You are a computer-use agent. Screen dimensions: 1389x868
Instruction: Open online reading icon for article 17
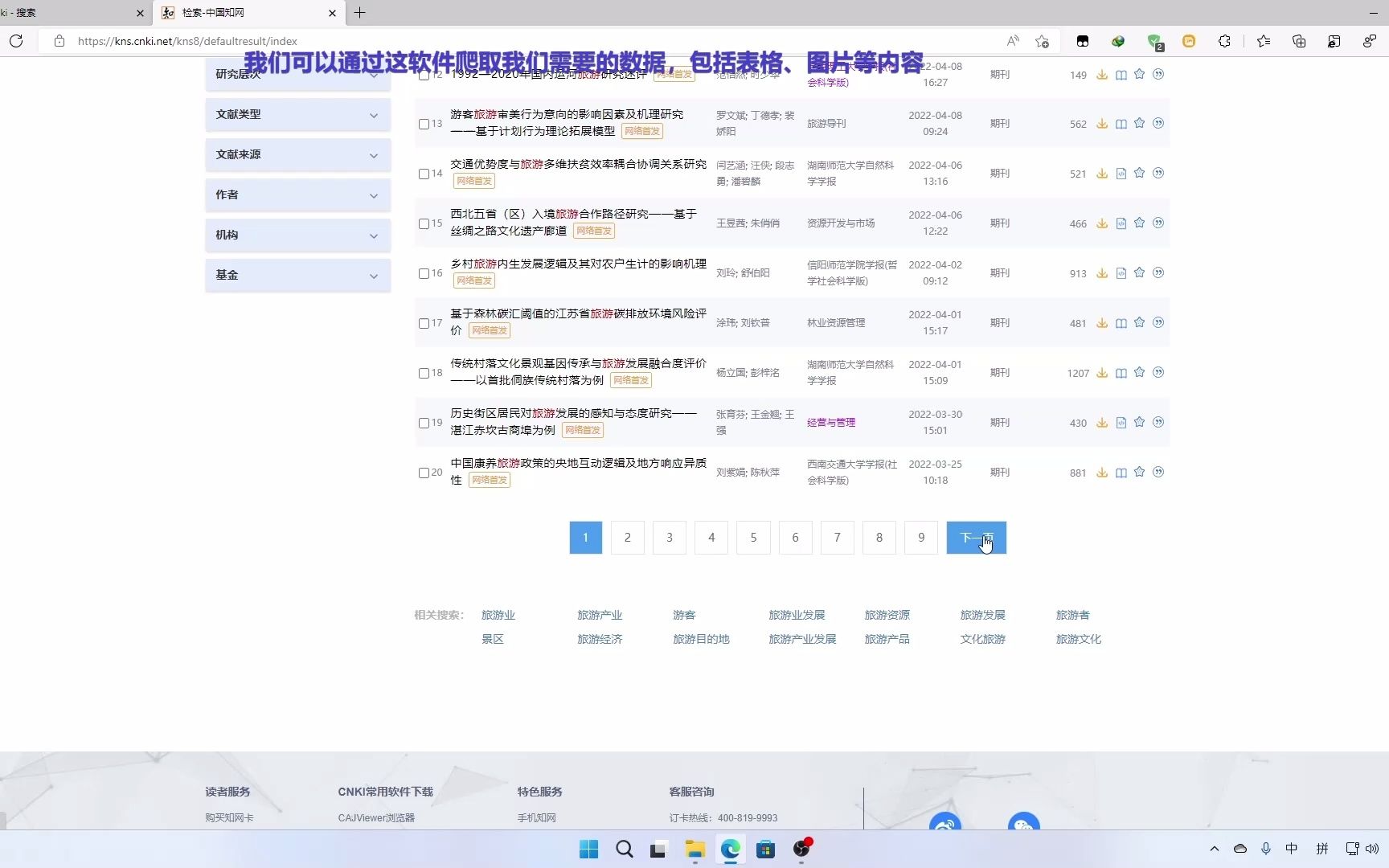click(1121, 323)
